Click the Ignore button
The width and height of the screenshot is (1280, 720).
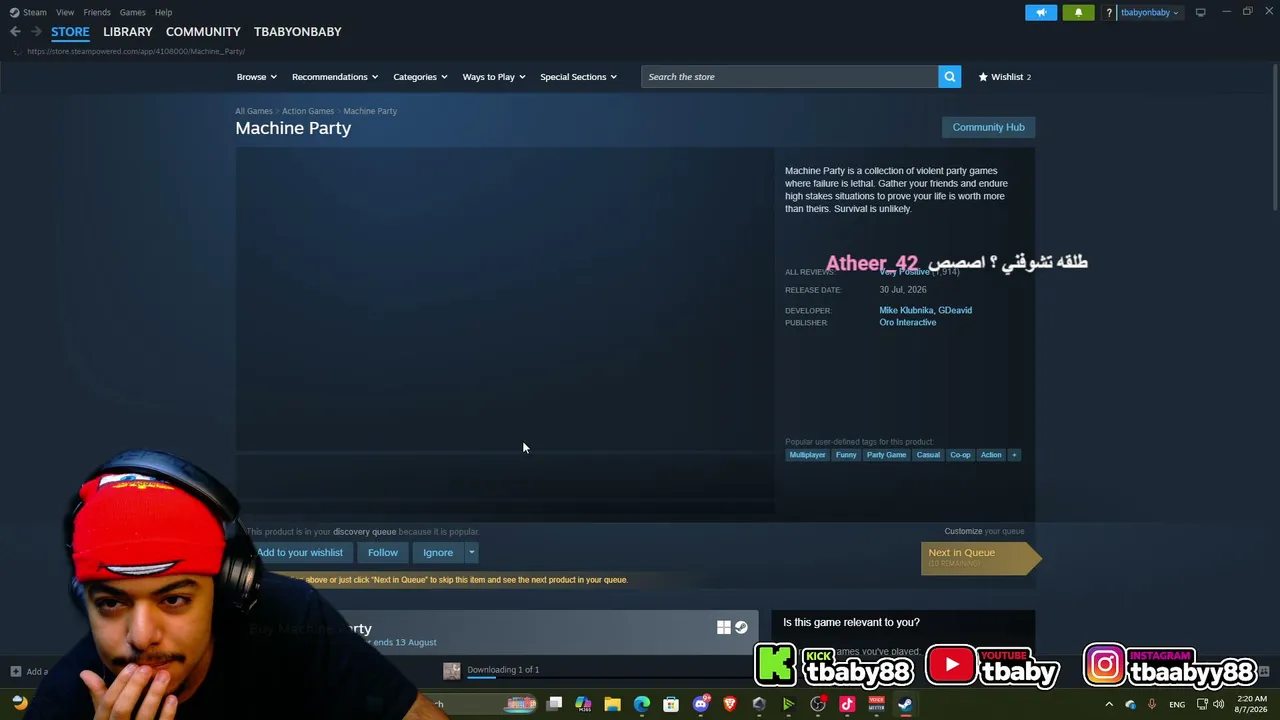438,552
